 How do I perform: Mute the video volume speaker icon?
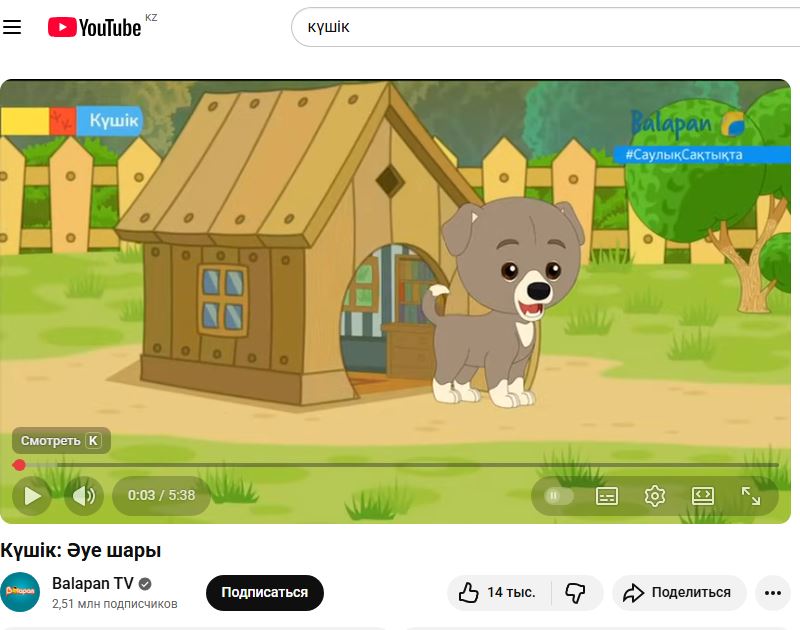pos(84,495)
